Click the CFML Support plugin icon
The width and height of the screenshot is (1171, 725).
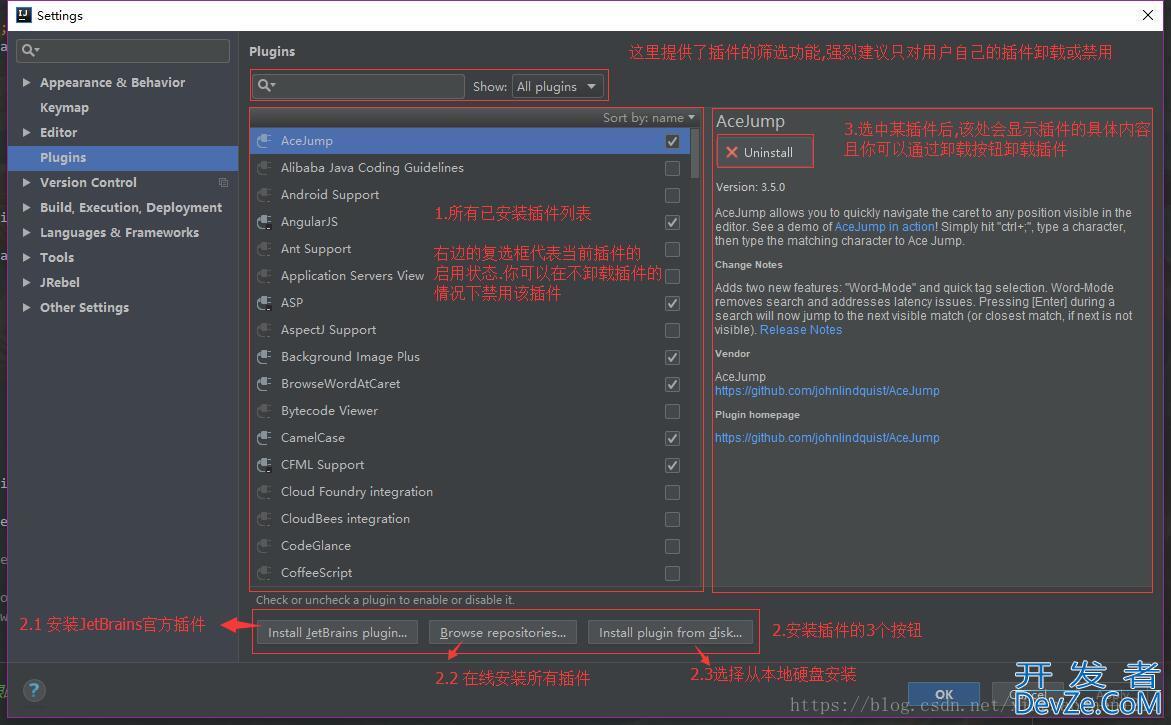pos(264,464)
